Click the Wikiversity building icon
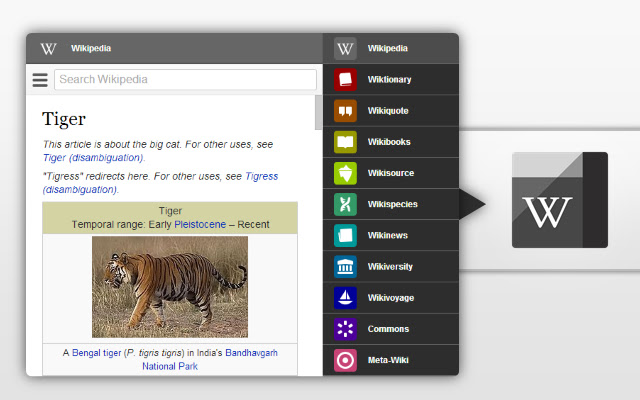This screenshot has height=400, width=640. point(345,267)
